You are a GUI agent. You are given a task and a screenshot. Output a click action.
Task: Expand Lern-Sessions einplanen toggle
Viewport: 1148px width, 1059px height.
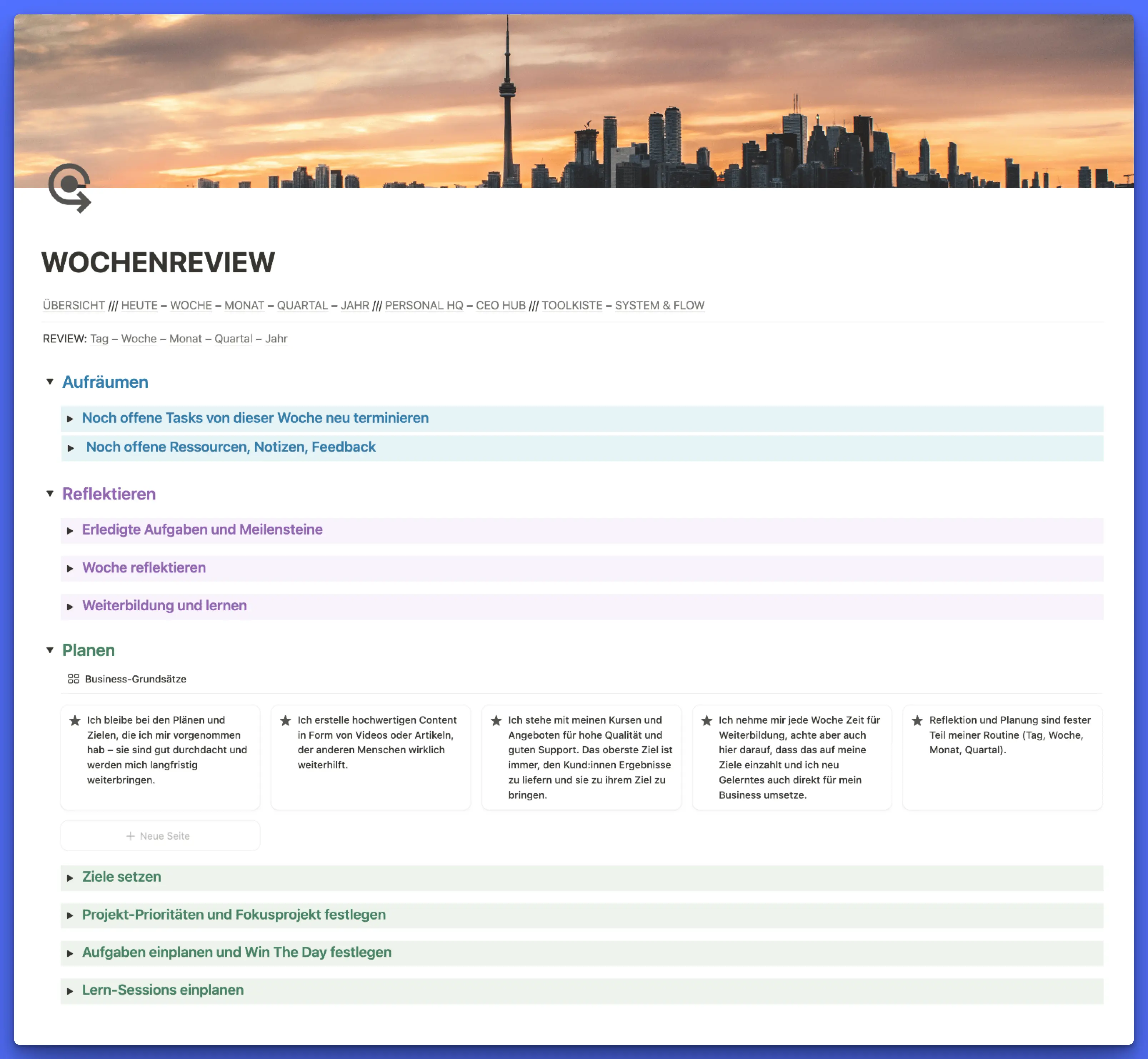(70, 991)
